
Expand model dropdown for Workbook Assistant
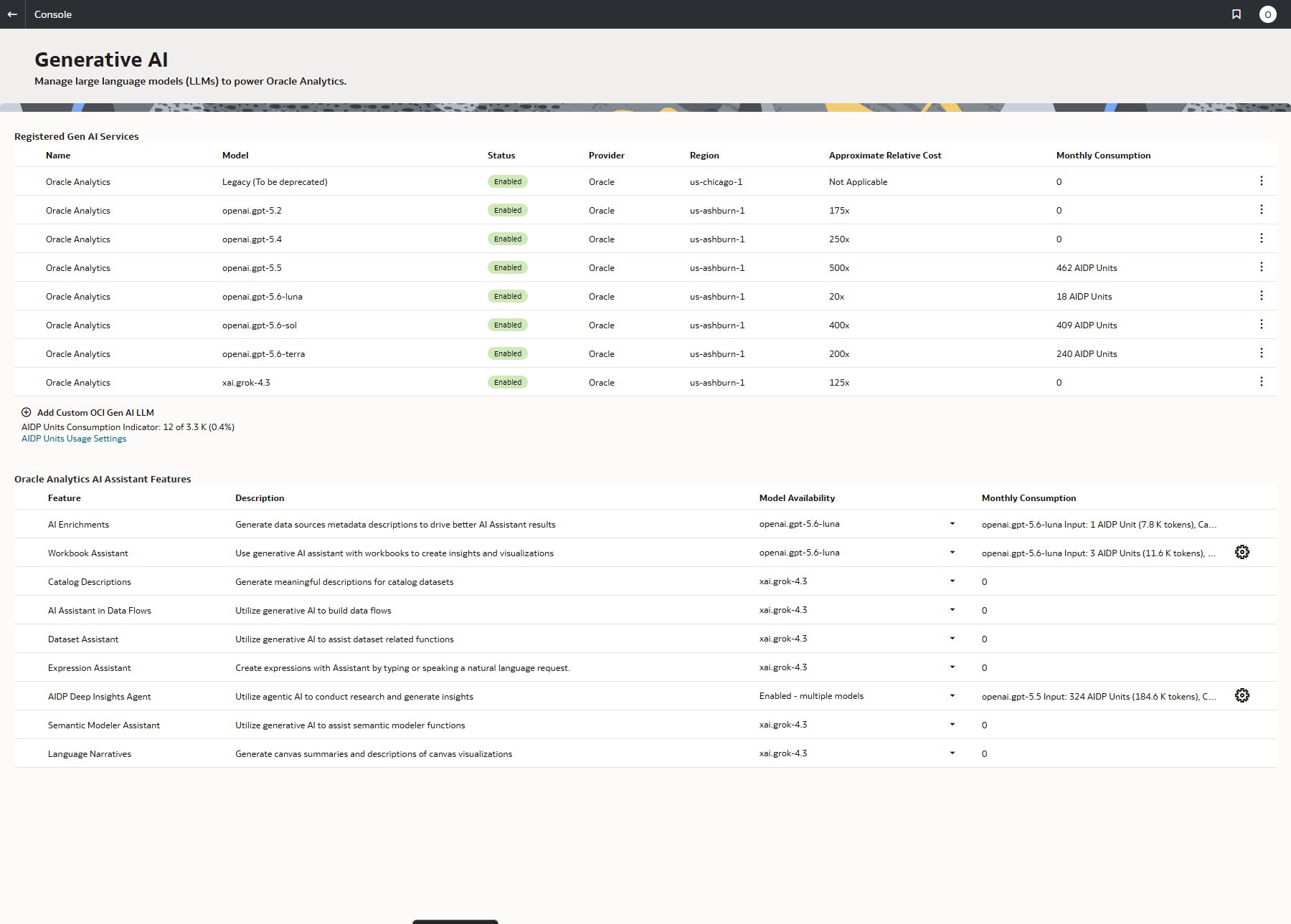tap(952, 553)
